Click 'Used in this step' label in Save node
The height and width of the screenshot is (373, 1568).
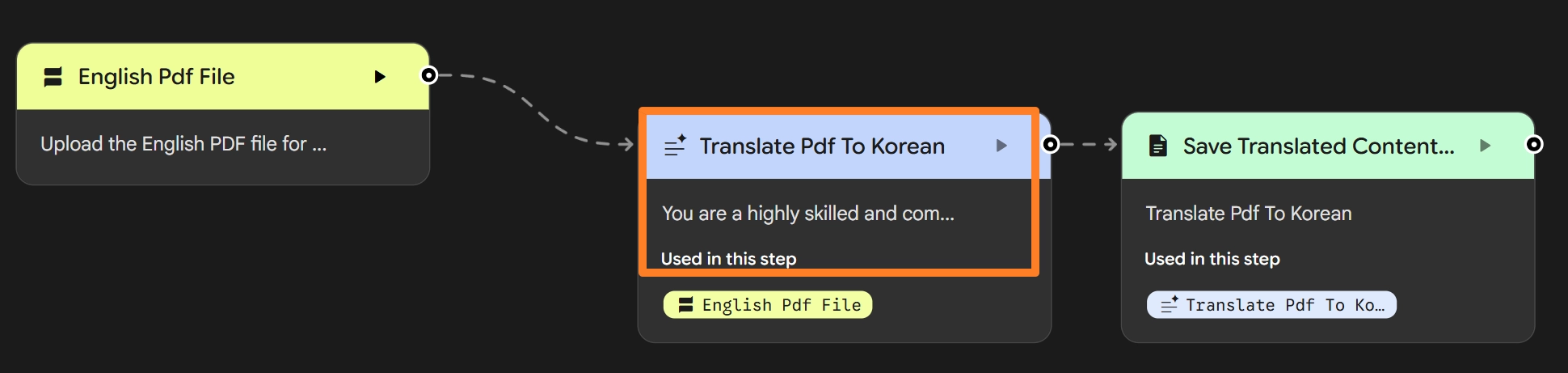(x=1212, y=259)
